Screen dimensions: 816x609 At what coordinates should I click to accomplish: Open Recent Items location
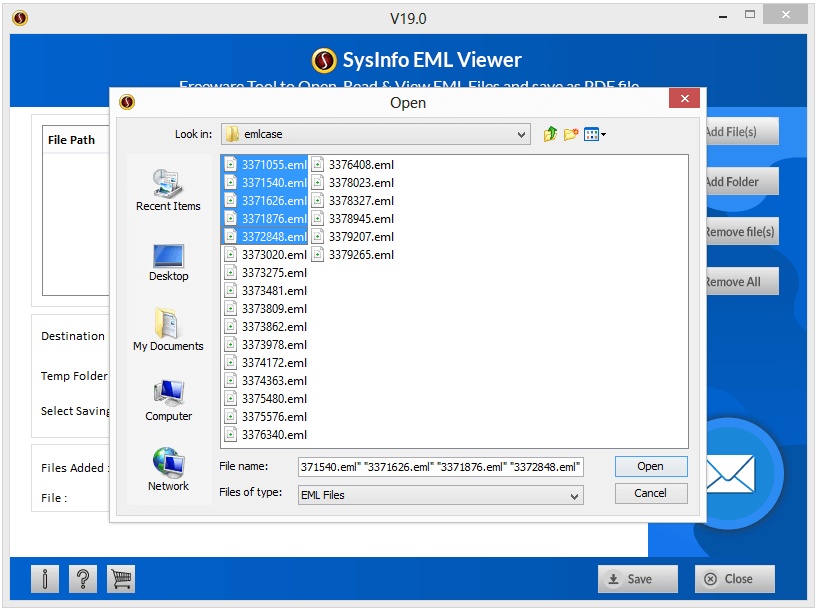coord(168,190)
